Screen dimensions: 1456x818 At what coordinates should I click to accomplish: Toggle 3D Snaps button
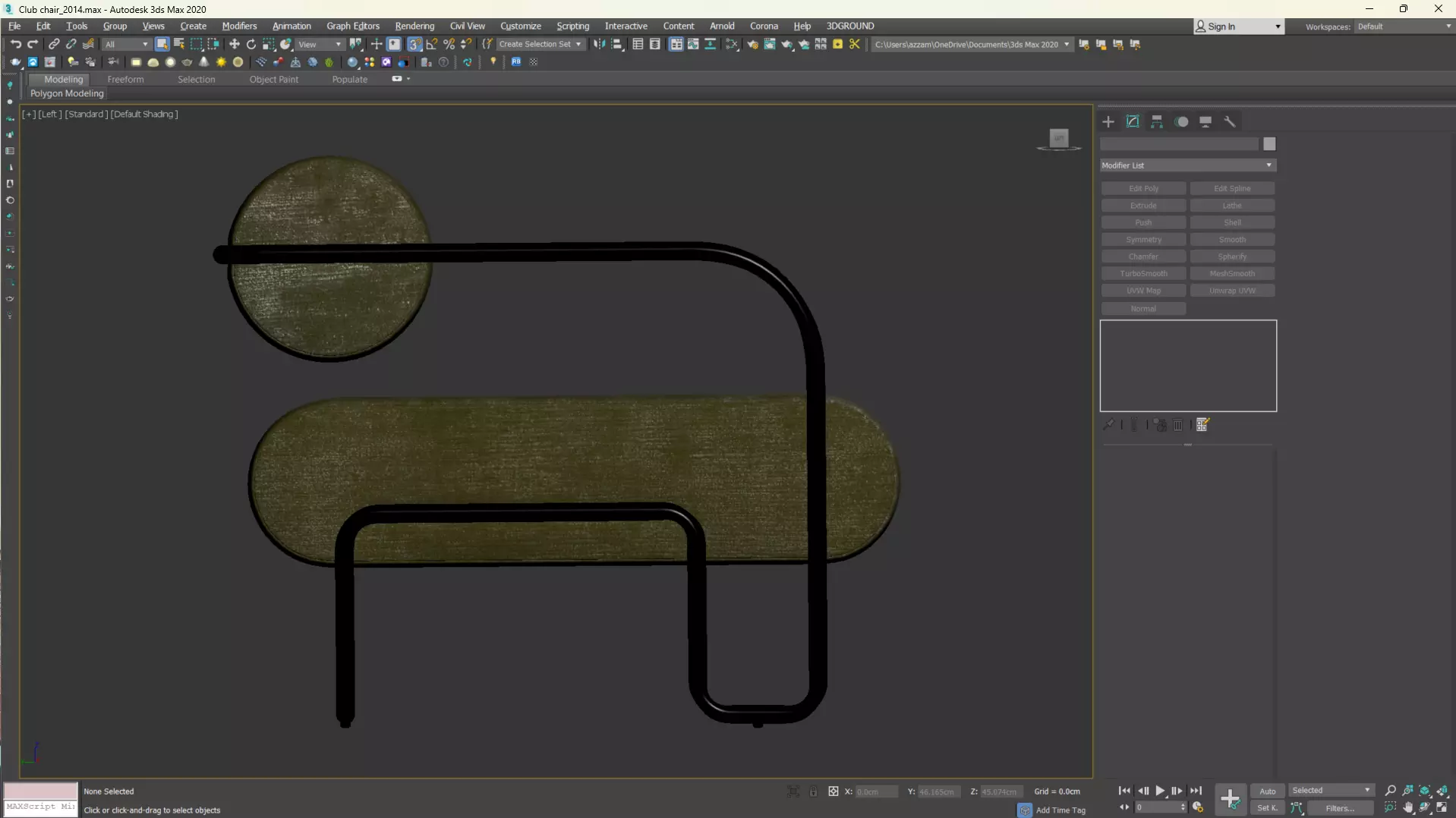pyautogui.click(x=414, y=44)
